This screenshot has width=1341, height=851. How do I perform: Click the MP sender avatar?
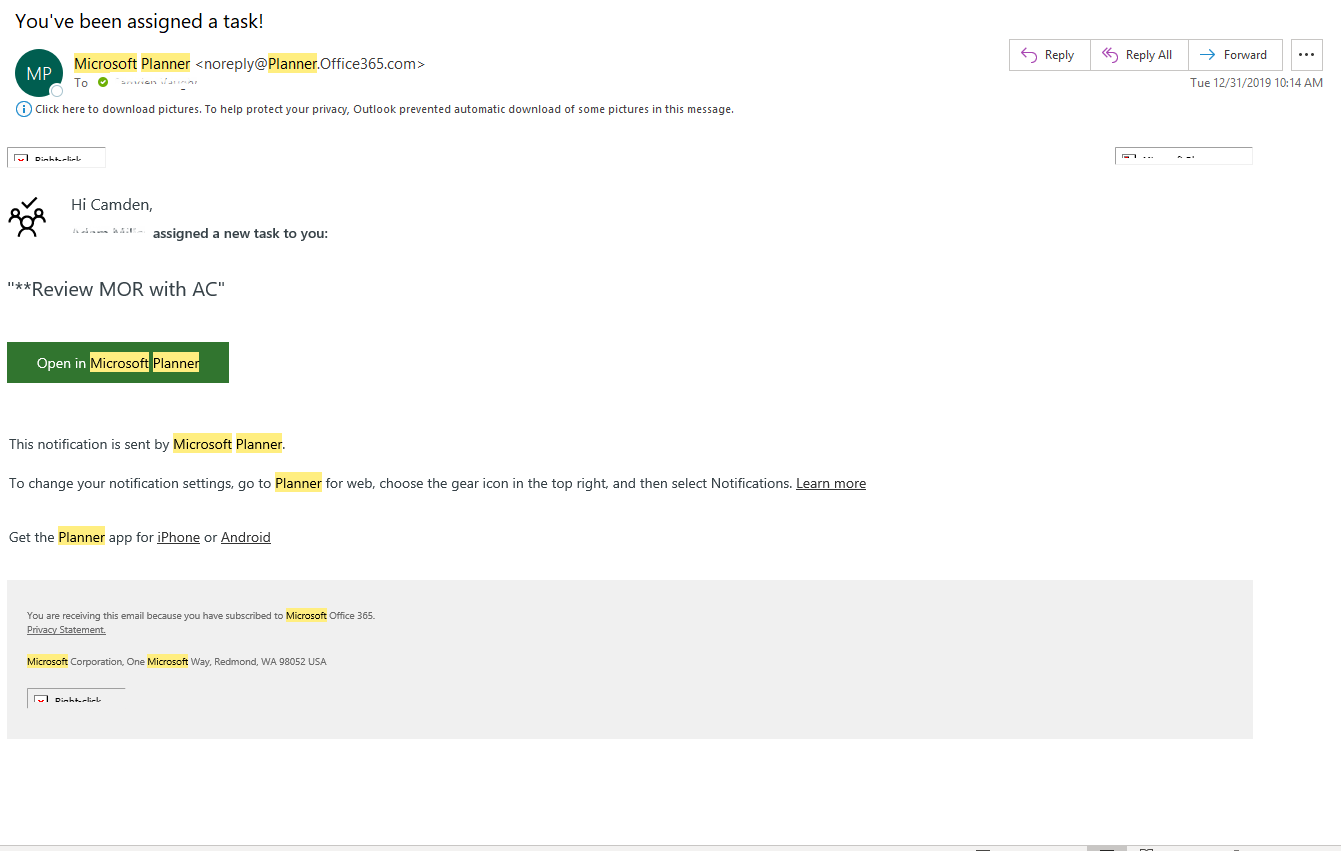(x=39, y=73)
